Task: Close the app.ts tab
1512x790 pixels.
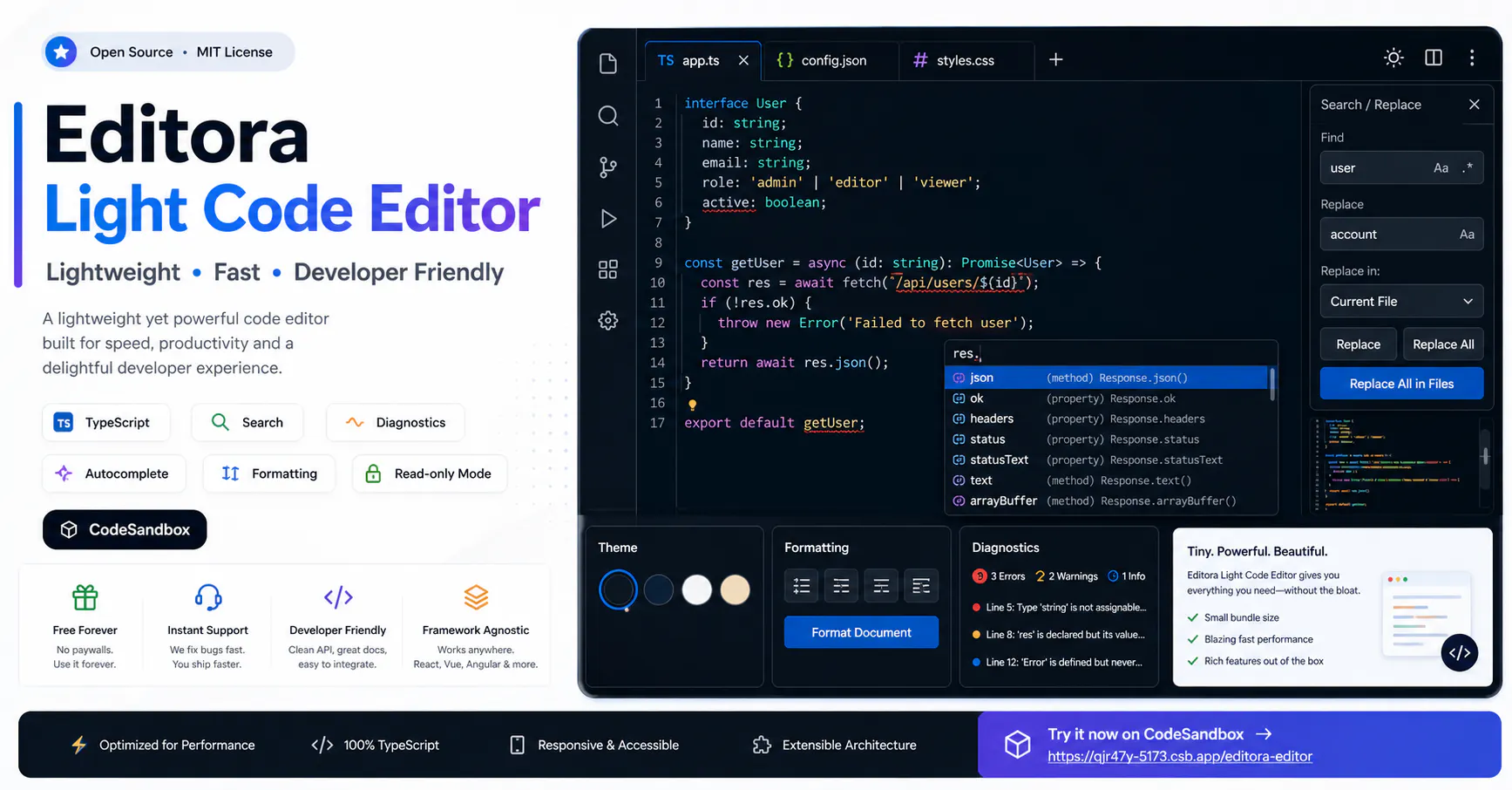Action: tap(743, 60)
